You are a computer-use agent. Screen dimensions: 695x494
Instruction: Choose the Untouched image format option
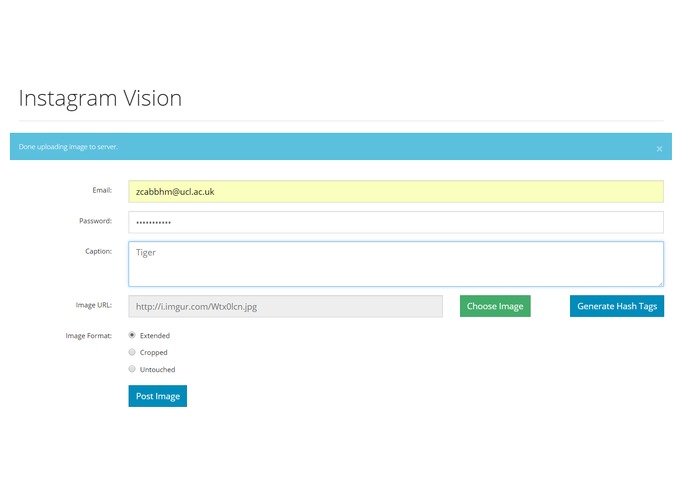click(132, 369)
